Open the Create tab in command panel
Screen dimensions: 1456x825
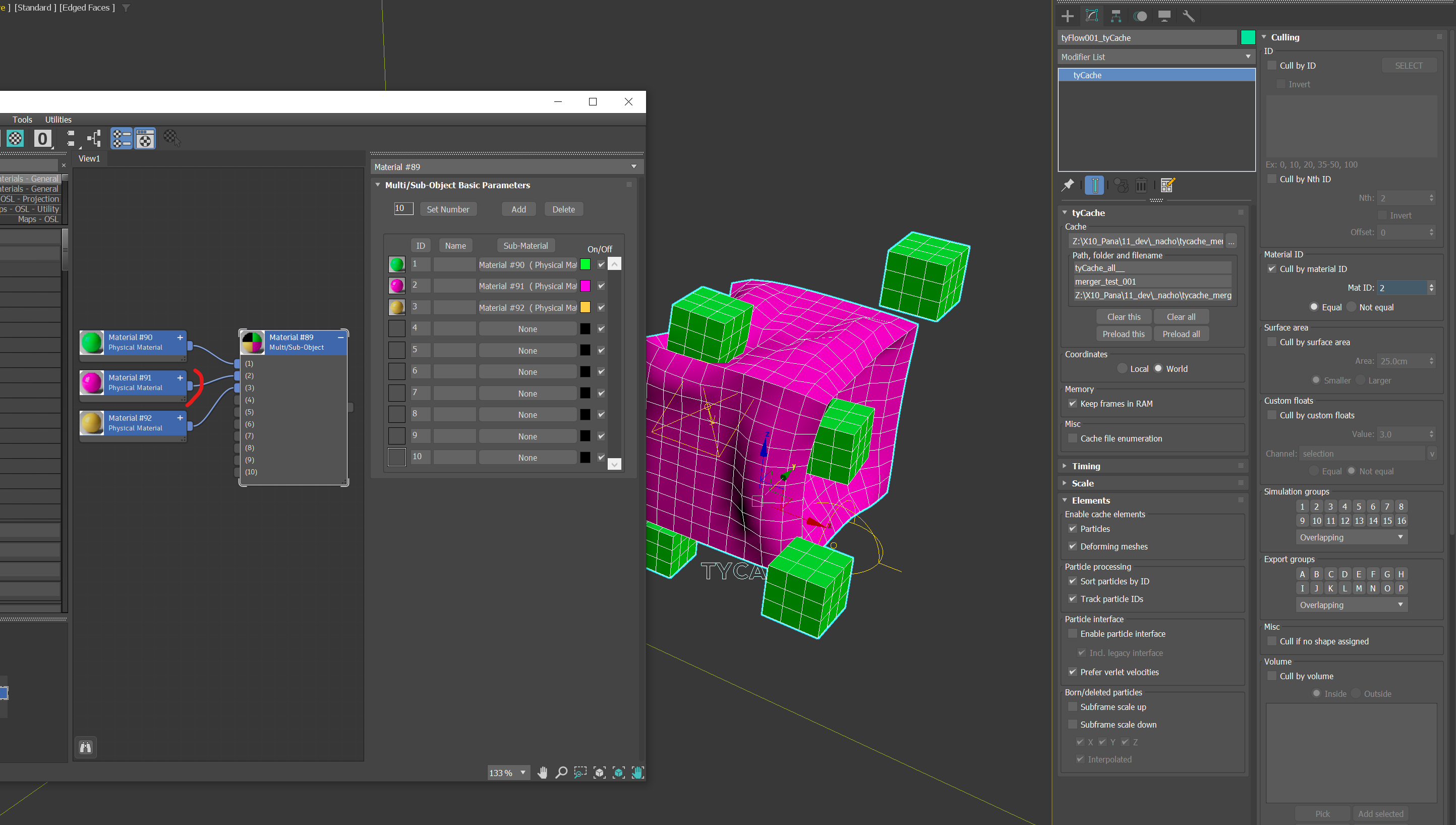click(1068, 16)
